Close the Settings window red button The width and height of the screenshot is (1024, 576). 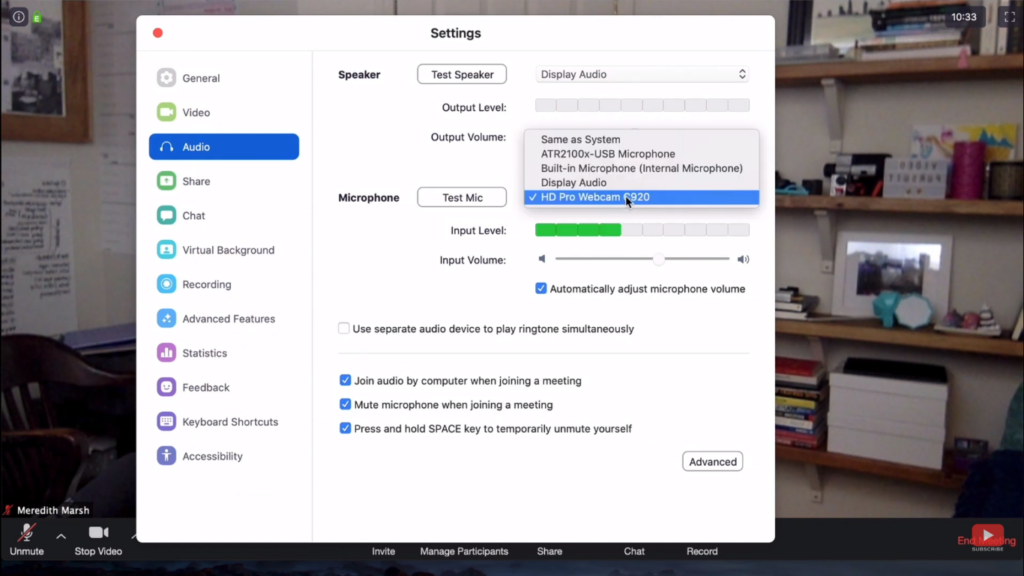158,33
